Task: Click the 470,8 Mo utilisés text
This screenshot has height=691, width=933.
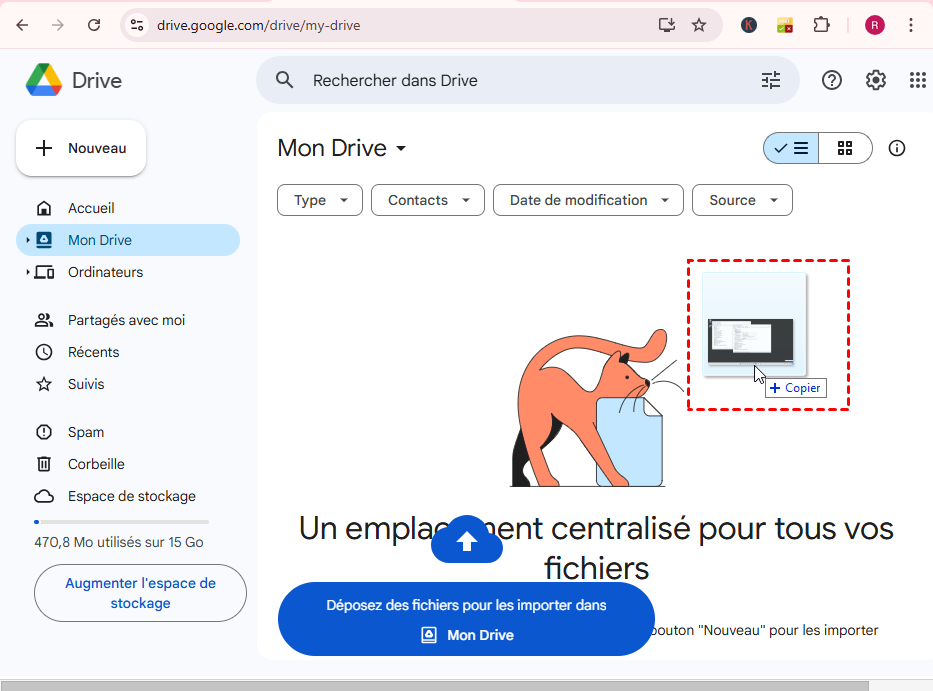Action: pyautogui.click(x=119, y=542)
